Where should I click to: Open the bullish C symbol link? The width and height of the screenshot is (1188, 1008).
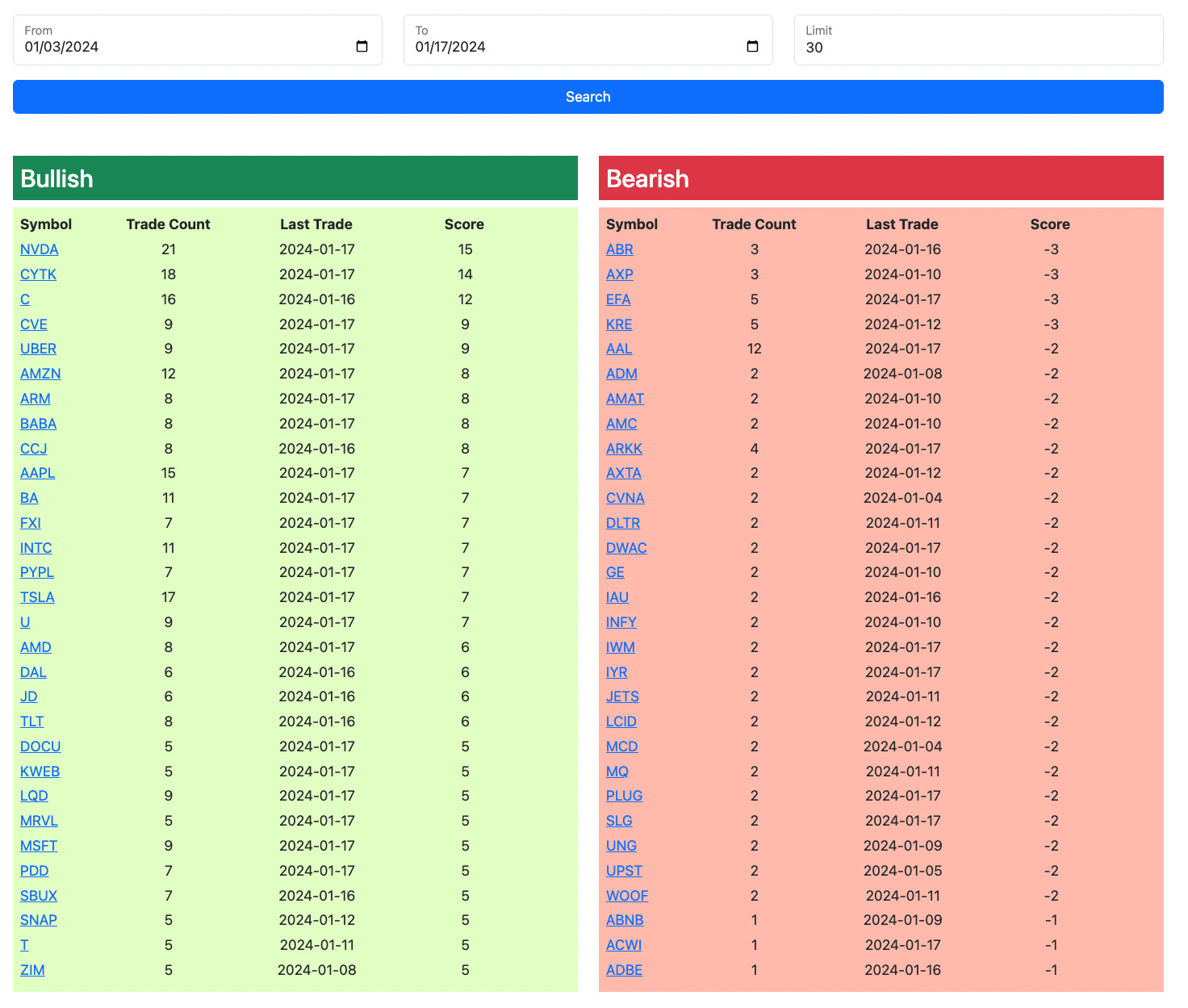point(25,299)
